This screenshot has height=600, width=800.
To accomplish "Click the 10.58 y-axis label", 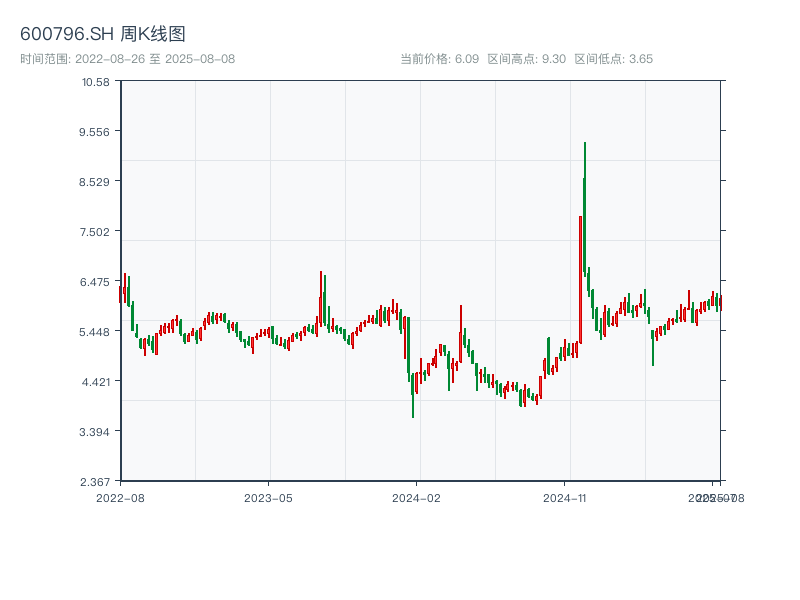I will tap(96, 81).
